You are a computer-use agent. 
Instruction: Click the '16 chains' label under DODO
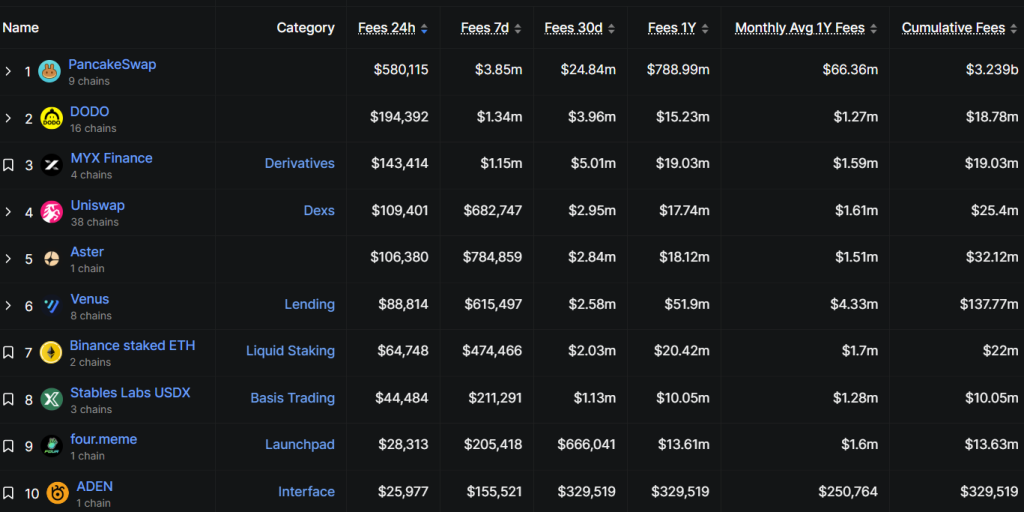click(x=93, y=129)
